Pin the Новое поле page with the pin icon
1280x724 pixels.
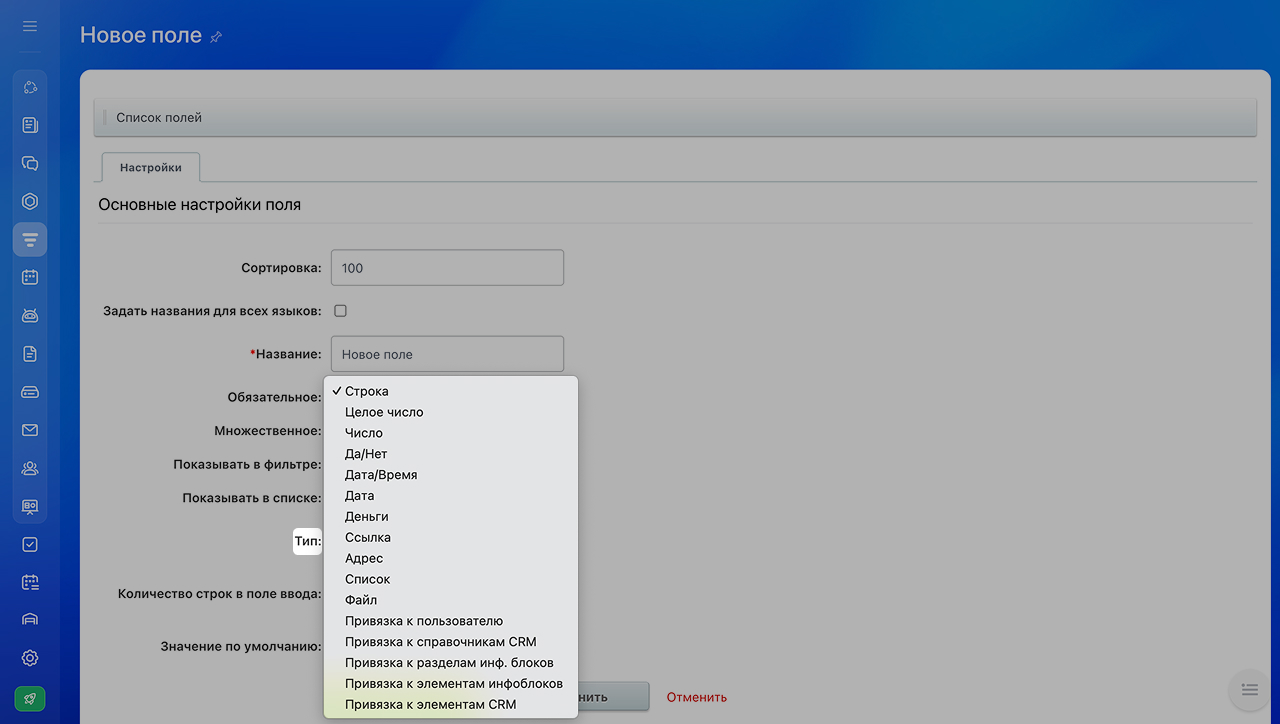[216, 37]
